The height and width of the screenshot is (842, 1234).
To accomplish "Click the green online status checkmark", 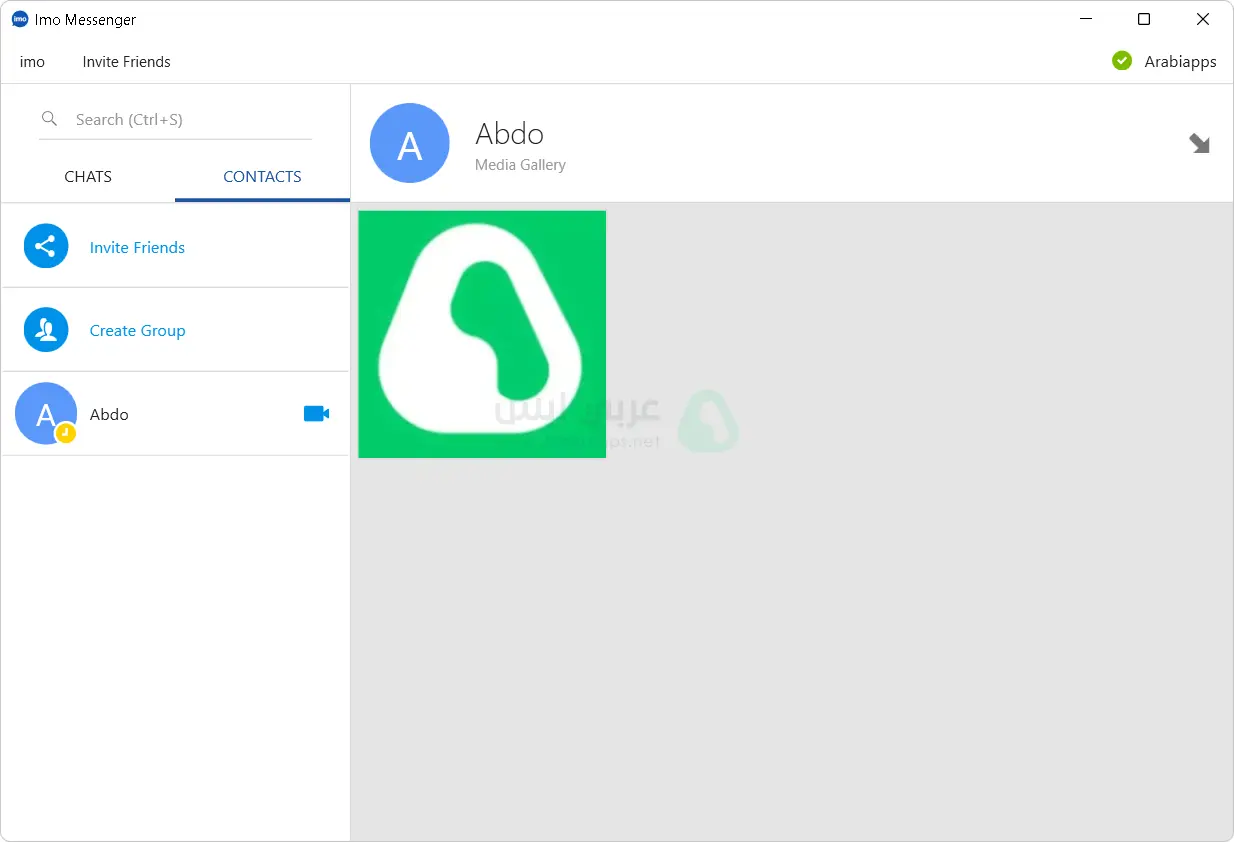I will [x=1122, y=61].
